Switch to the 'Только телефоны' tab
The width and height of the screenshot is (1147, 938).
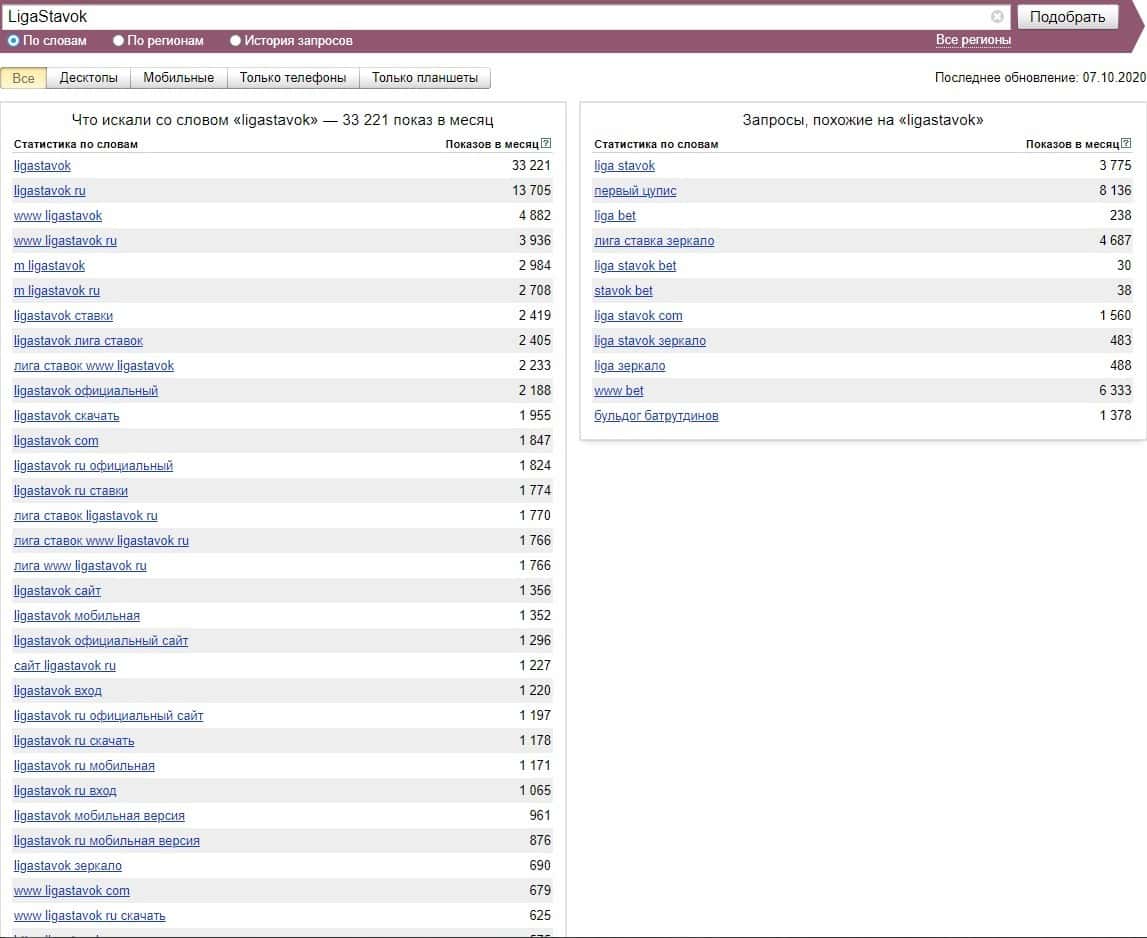coord(293,78)
